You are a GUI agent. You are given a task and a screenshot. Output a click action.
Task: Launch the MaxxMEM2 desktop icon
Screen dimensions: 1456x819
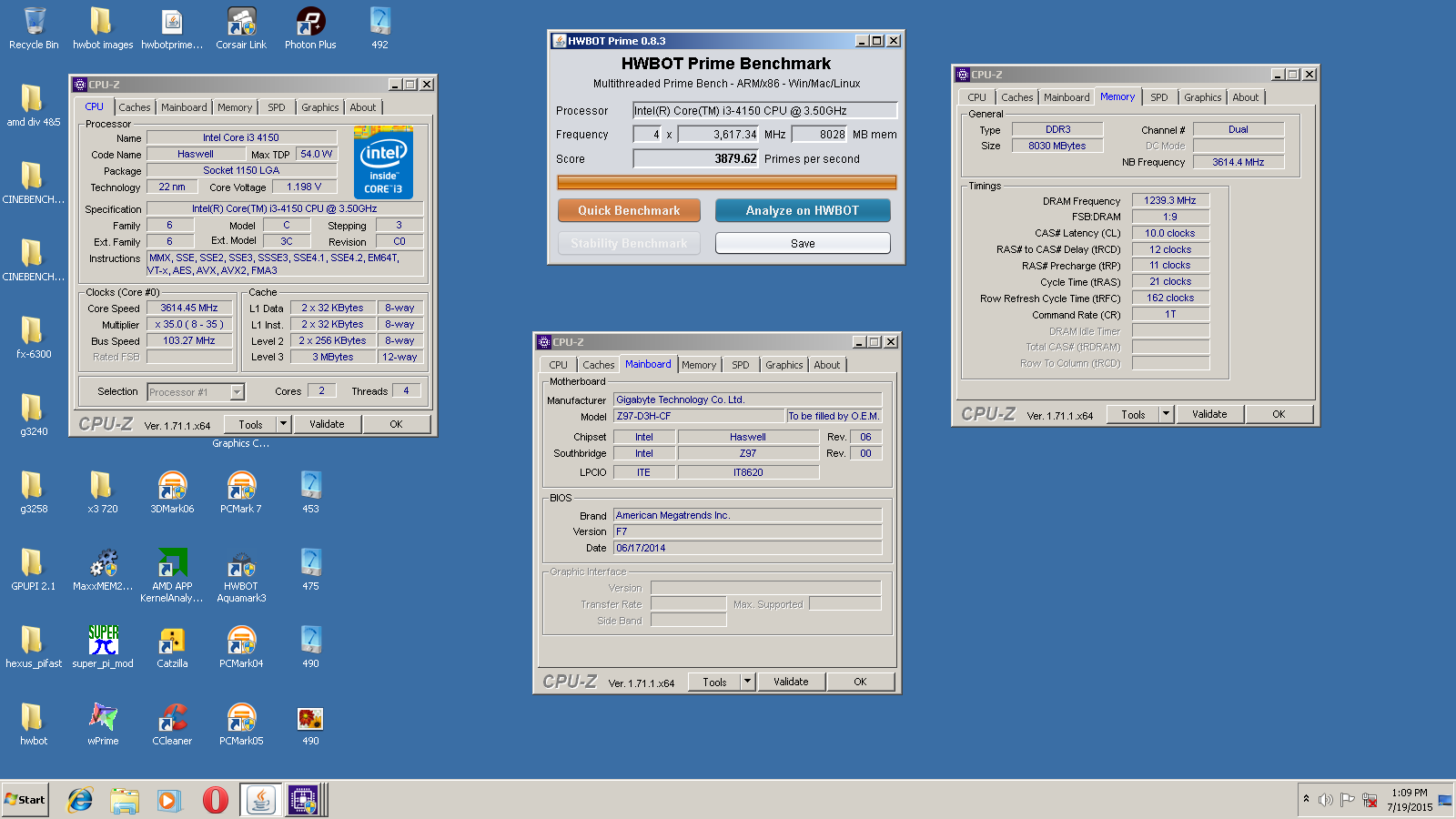(103, 569)
